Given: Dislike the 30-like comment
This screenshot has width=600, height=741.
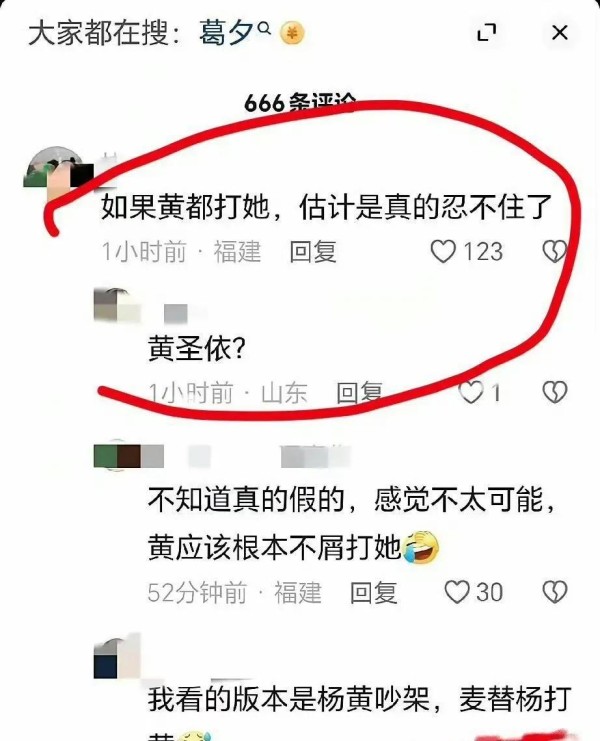Looking at the screenshot, I should (555, 592).
